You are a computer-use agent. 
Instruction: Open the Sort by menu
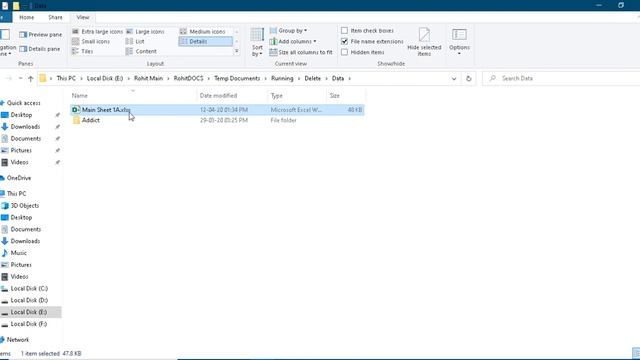[257, 42]
